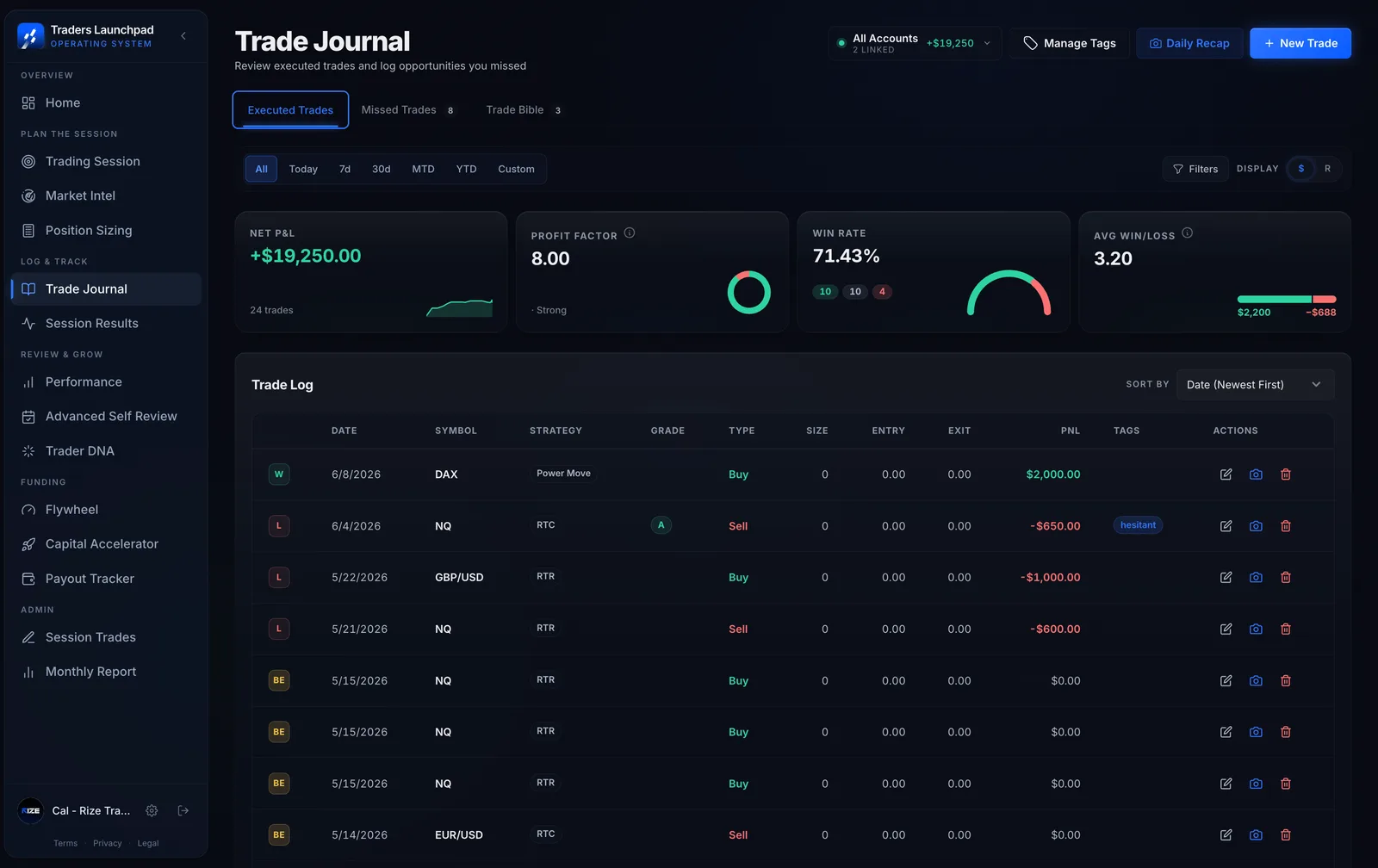Click the Cal - Rize Tra... profile
Viewport: 1378px width, 868px height.
[x=75, y=810]
